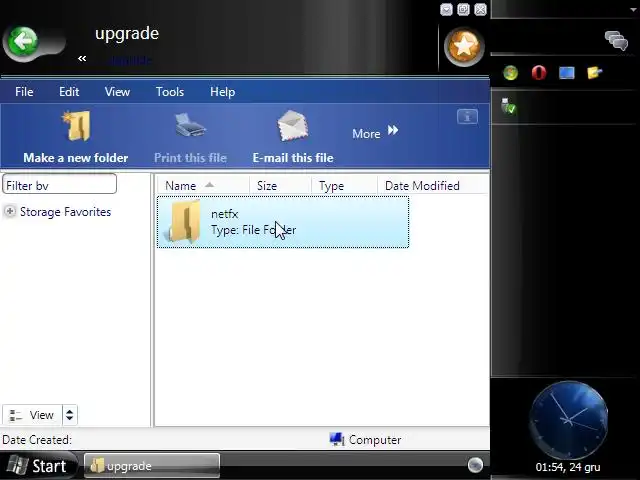The height and width of the screenshot is (480, 640).
Task: Click the blue monitor icon in sidebar
Action: coord(567,73)
